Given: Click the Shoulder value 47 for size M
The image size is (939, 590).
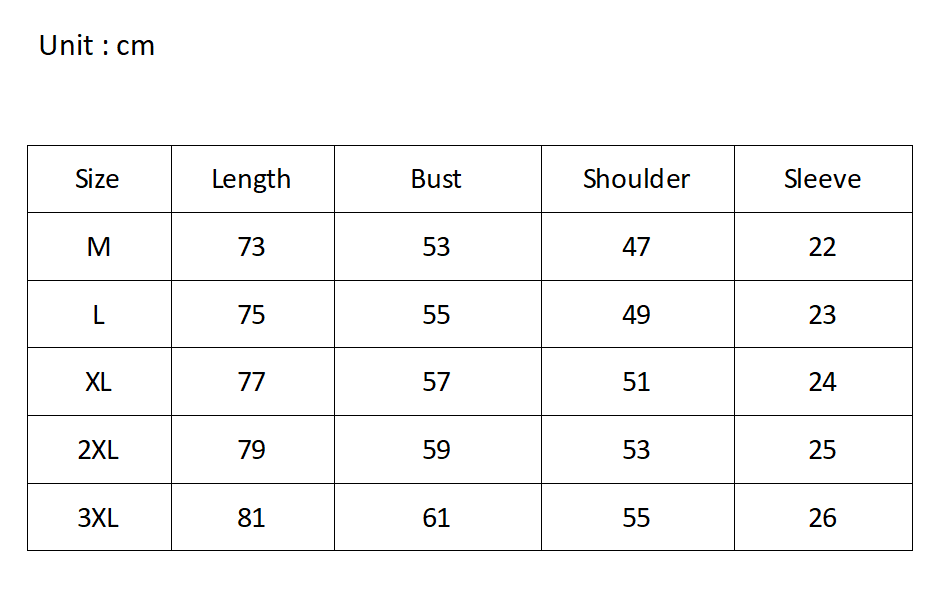Looking at the screenshot, I should [636, 247].
